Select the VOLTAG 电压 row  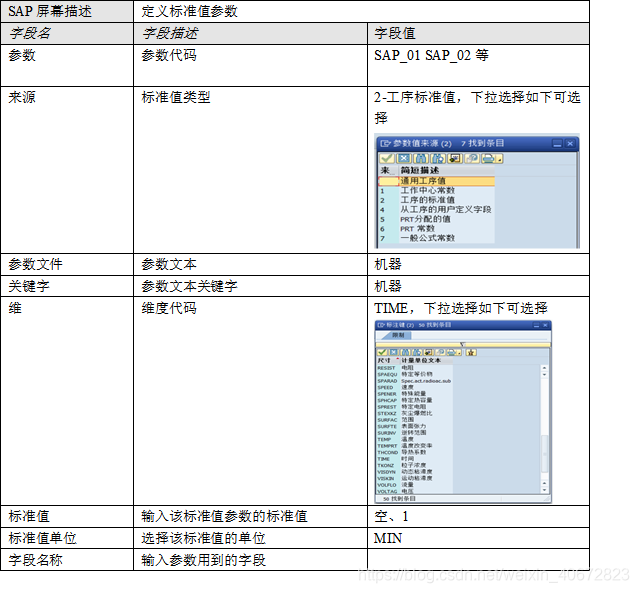tap(414, 491)
